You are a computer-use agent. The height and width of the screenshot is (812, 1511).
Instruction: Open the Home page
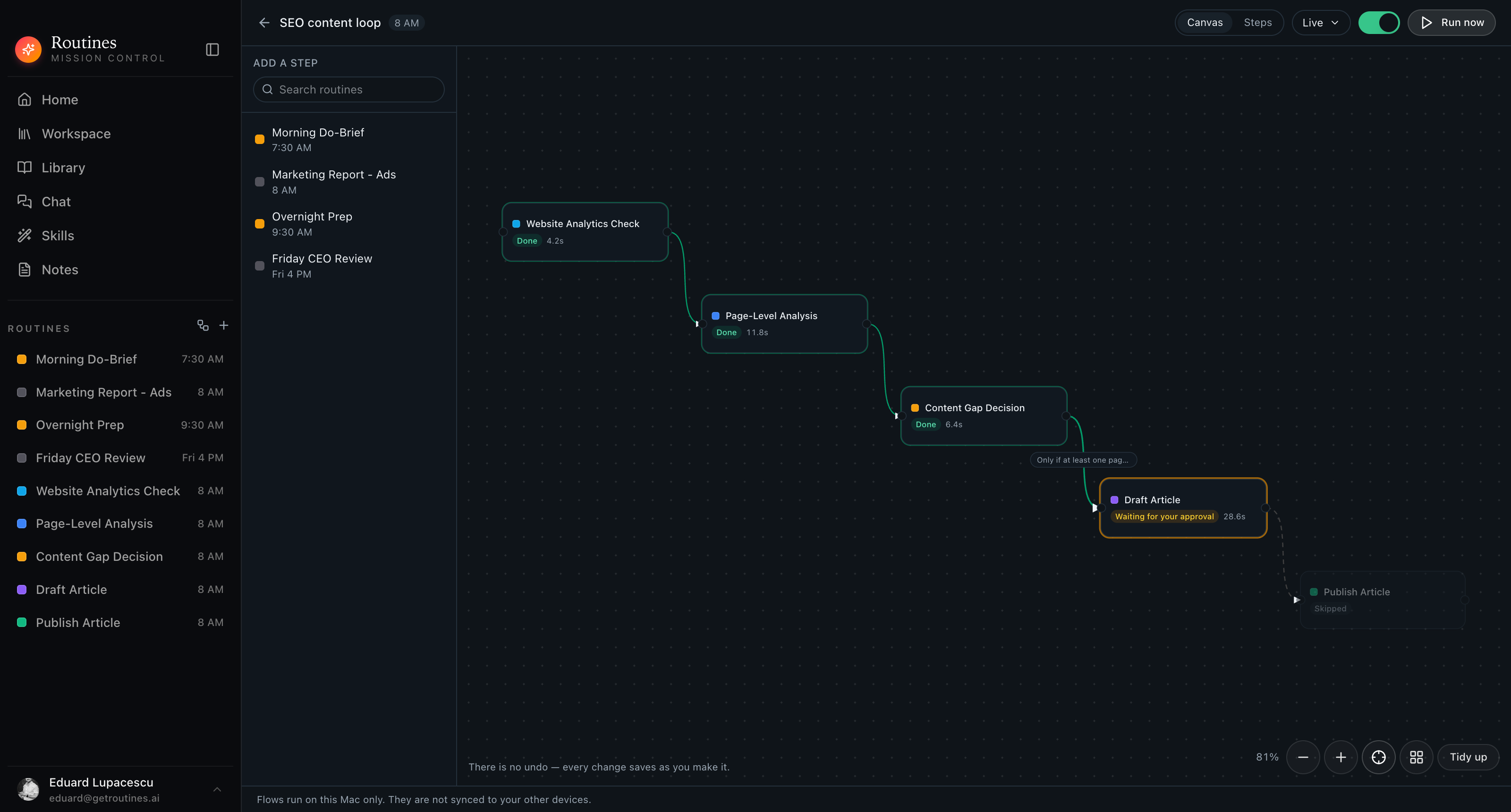tap(120, 100)
